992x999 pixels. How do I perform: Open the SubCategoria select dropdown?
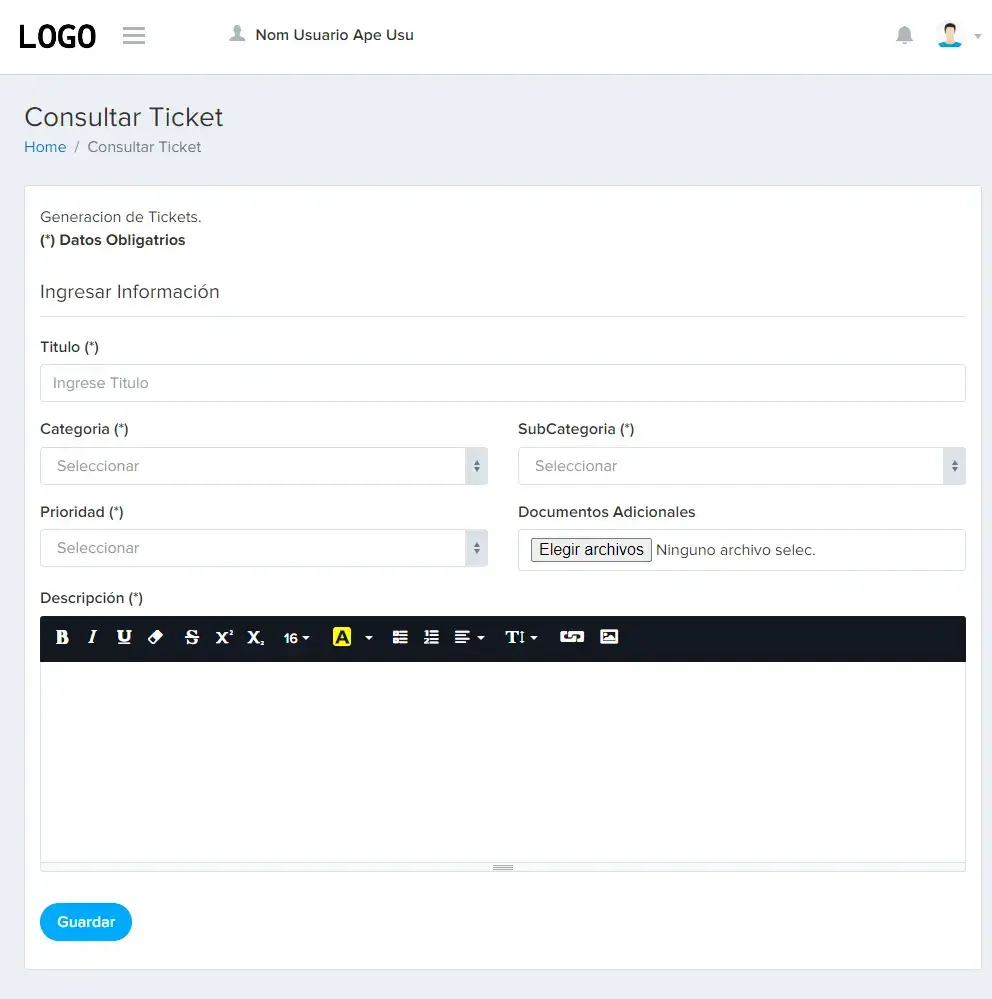click(x=742, y=466)
